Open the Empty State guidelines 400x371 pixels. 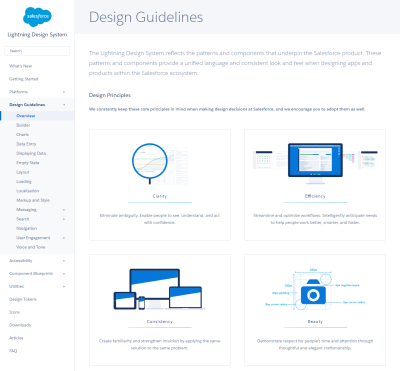(28, 163)
